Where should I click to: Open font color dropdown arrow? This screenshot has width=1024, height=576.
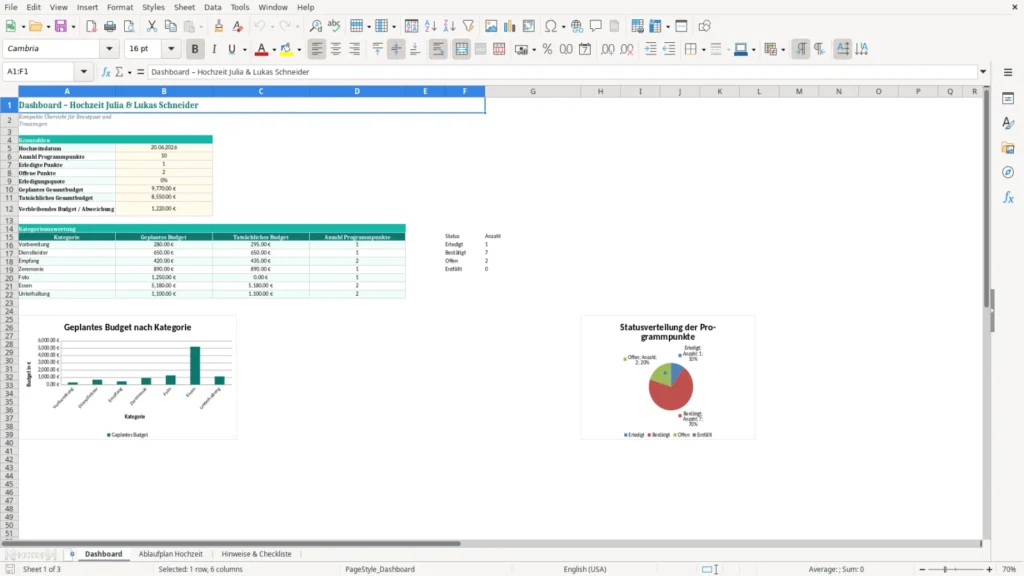[274, 50]
